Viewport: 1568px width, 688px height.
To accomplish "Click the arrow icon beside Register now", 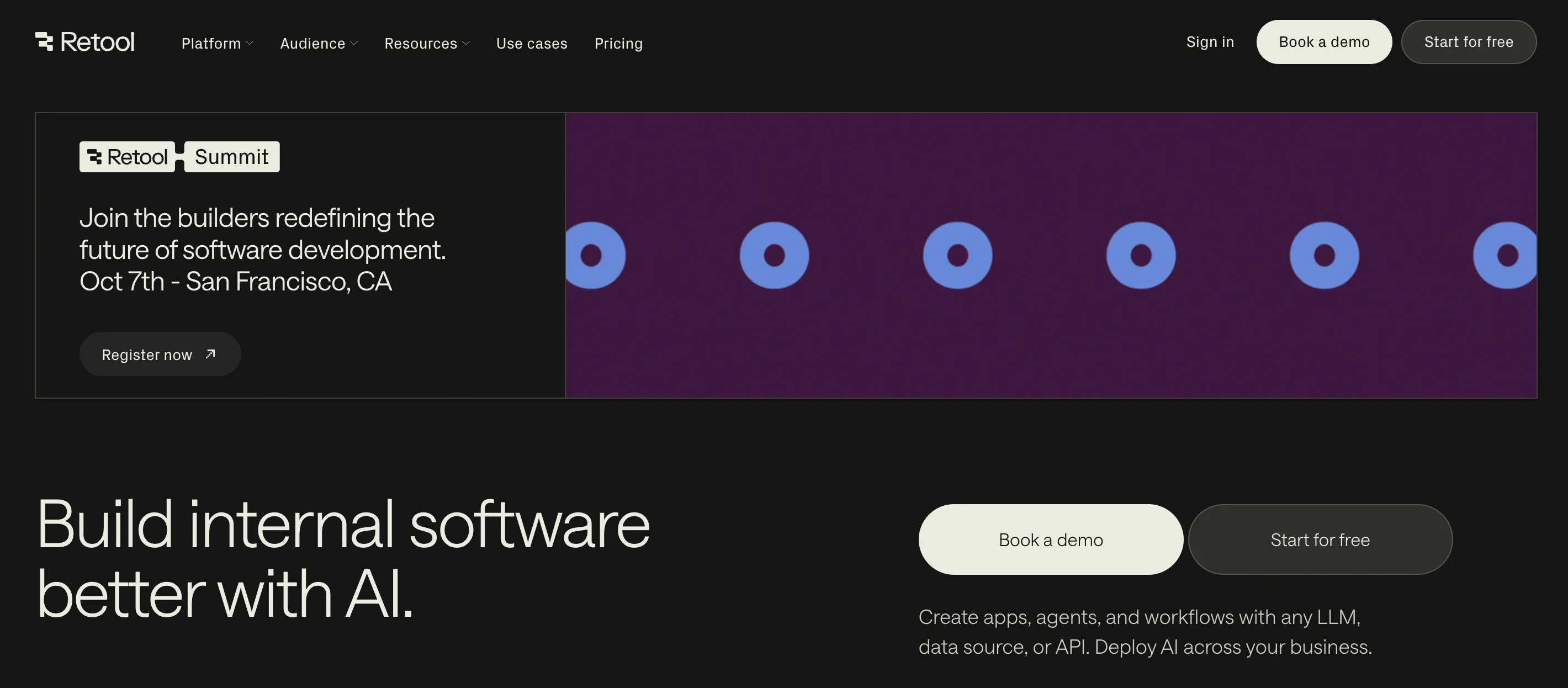I will (210, 354).
